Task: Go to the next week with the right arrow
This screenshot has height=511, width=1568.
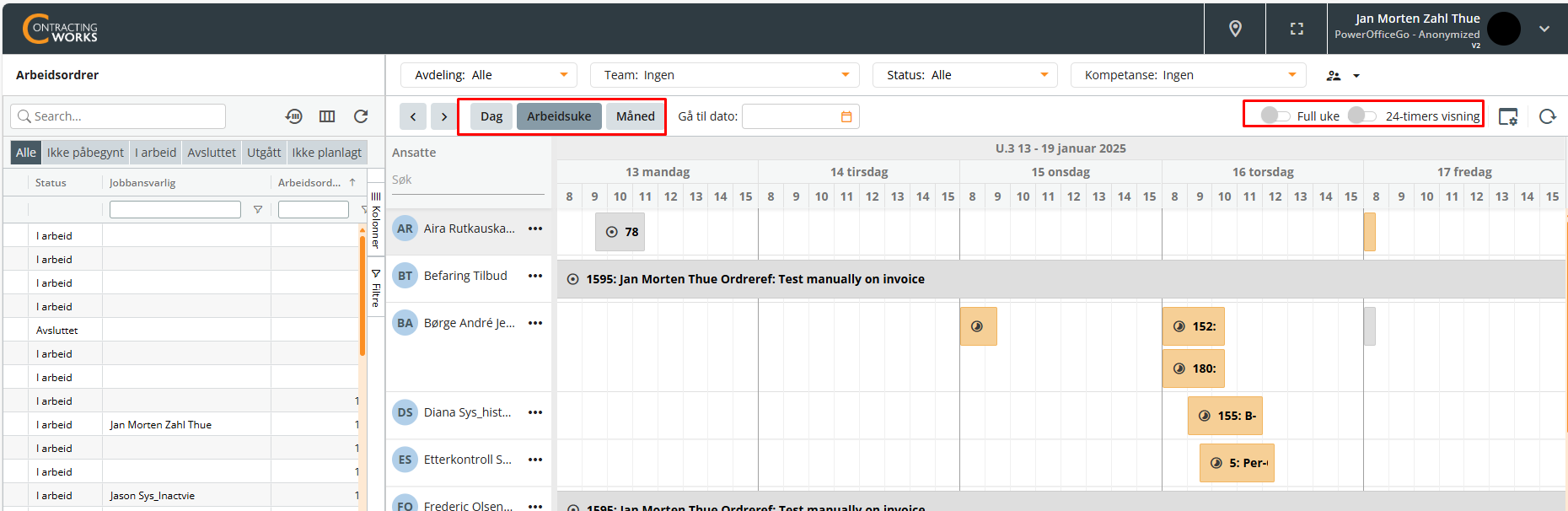Action: (x=444, y=116)
